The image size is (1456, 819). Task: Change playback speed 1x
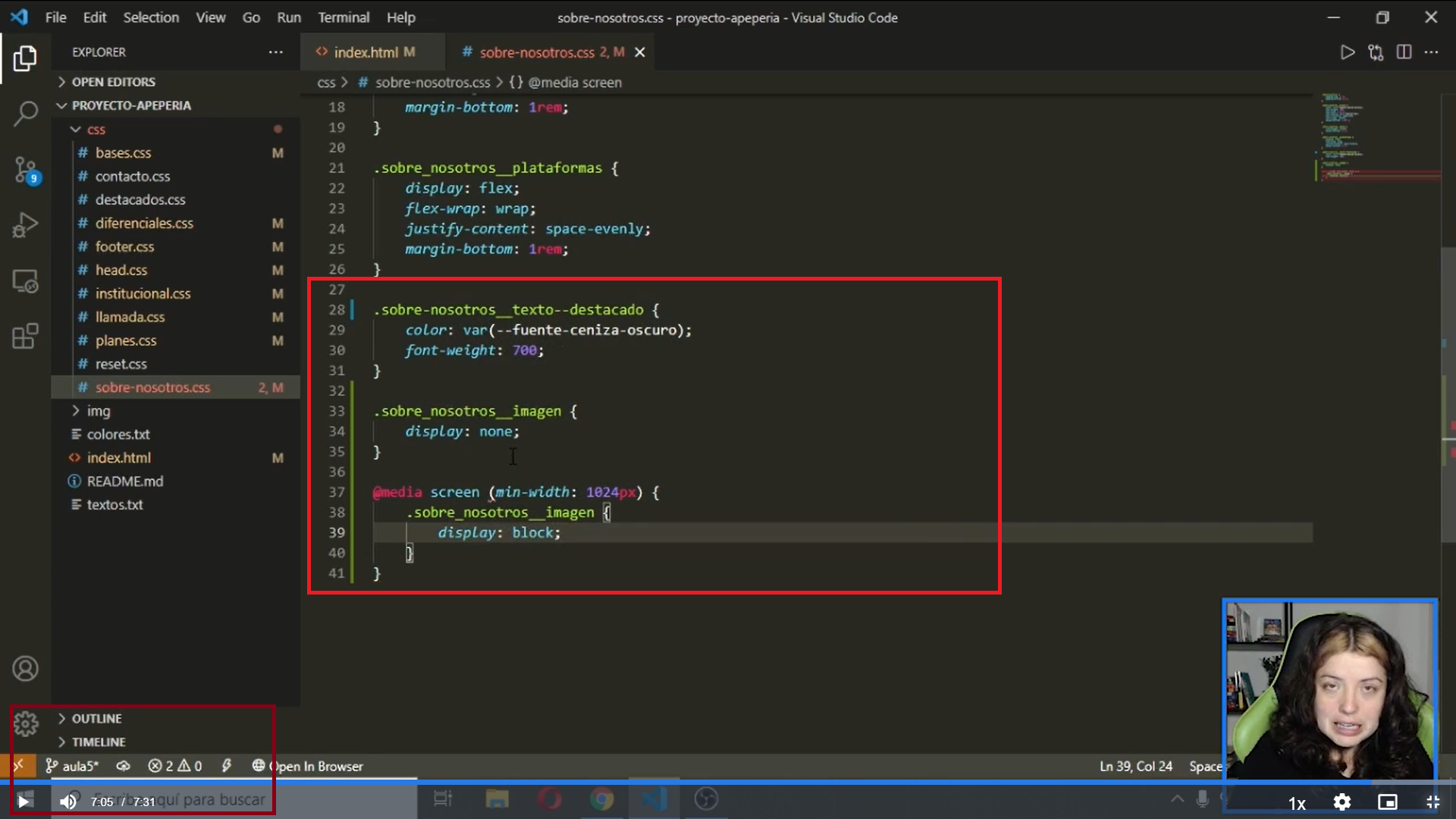(x=1297, y=803)
